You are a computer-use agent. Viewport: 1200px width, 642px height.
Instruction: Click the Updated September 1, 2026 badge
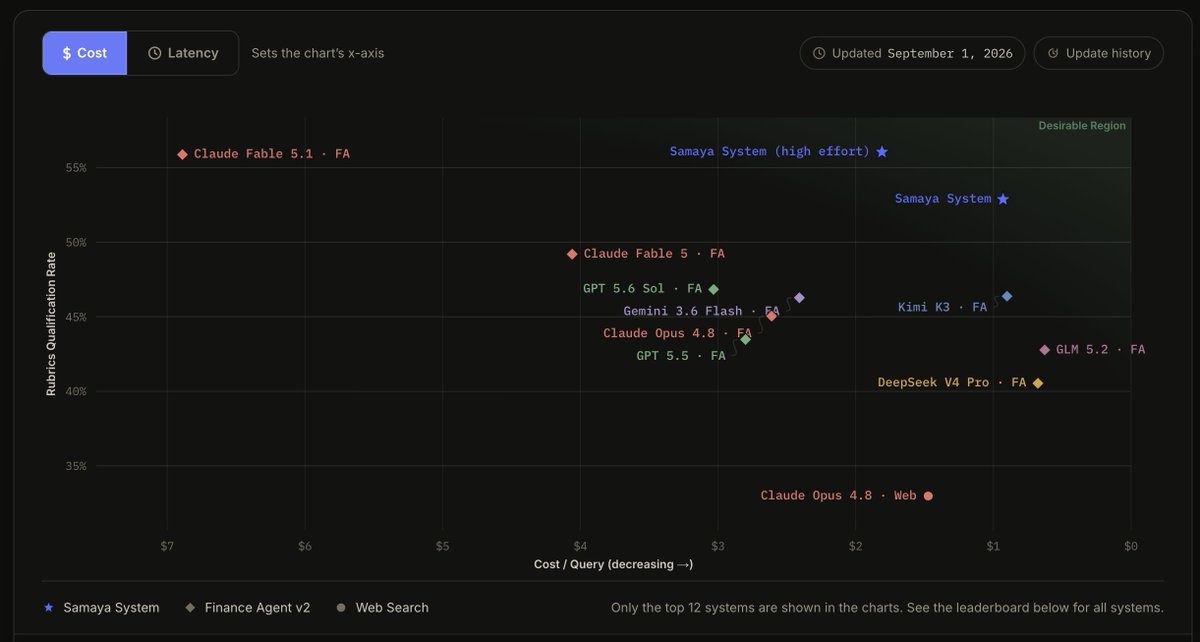912,53
